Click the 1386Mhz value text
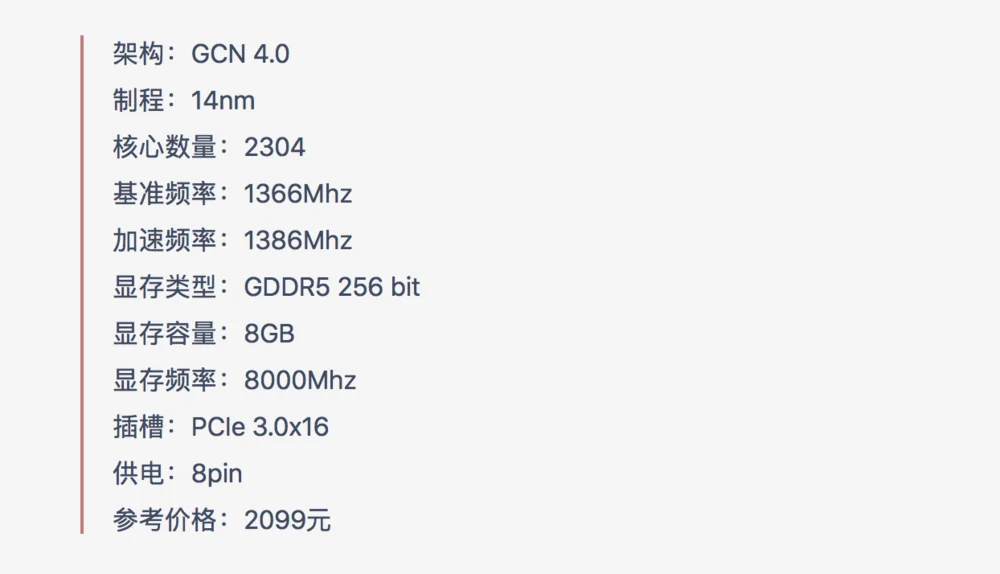Viewport: 1000px width, 574px height. 298,240
